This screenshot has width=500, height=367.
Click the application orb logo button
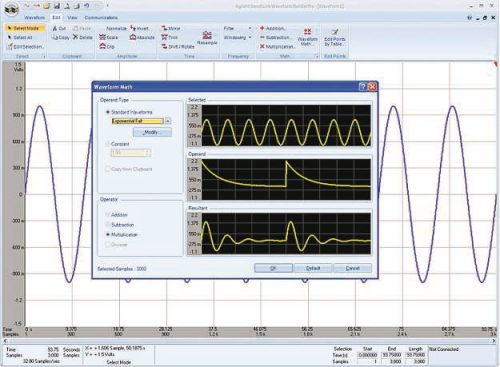pos(11,9)
